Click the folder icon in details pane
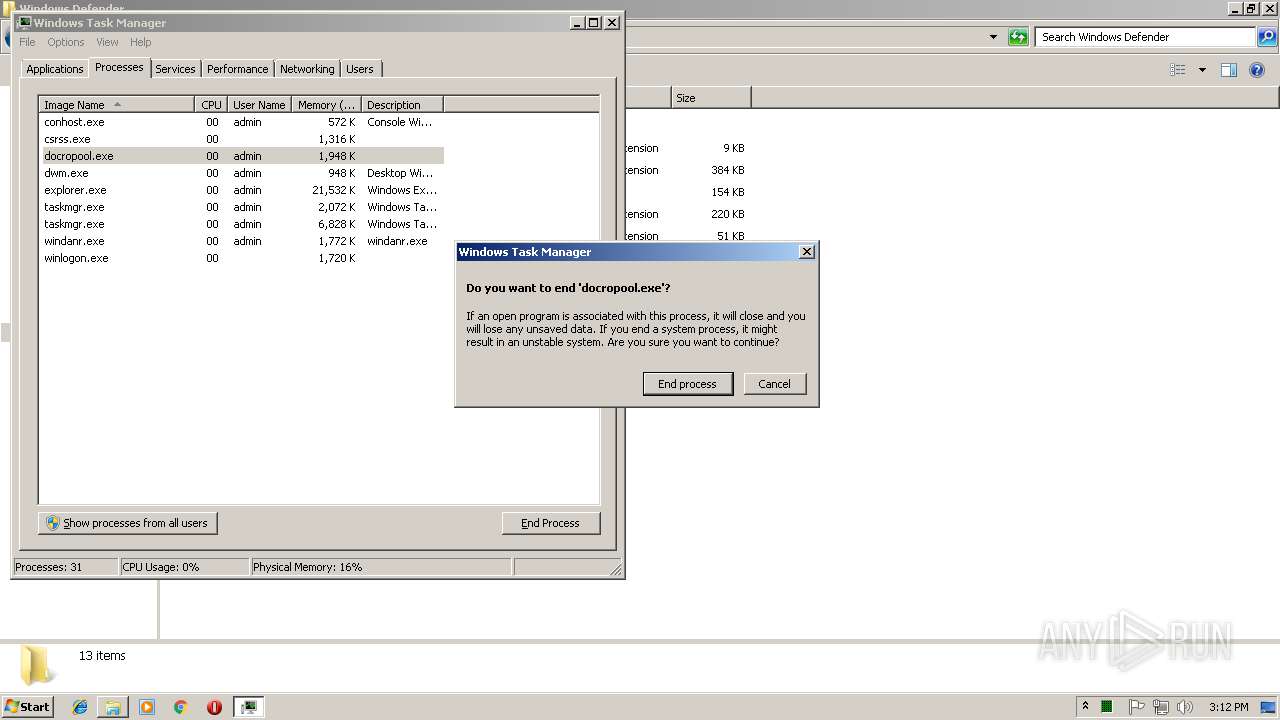Screen dimensions: 1280x720 pyautogui.click(x=37, y=665)
